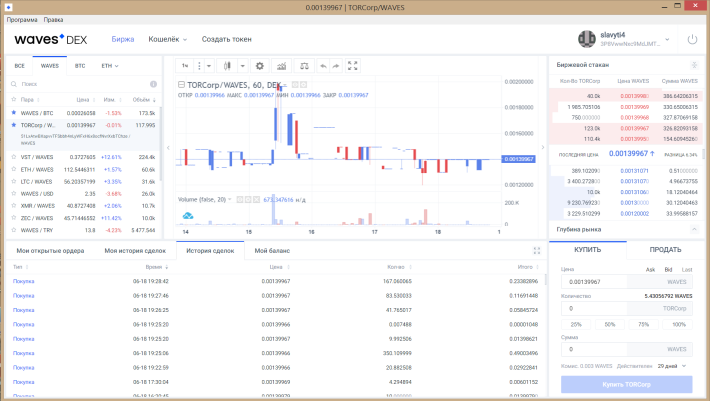Image resolution: width=710 pixels, height=401 pixels.
Task: Click the Количество amount input field
Action: [627, 308]
